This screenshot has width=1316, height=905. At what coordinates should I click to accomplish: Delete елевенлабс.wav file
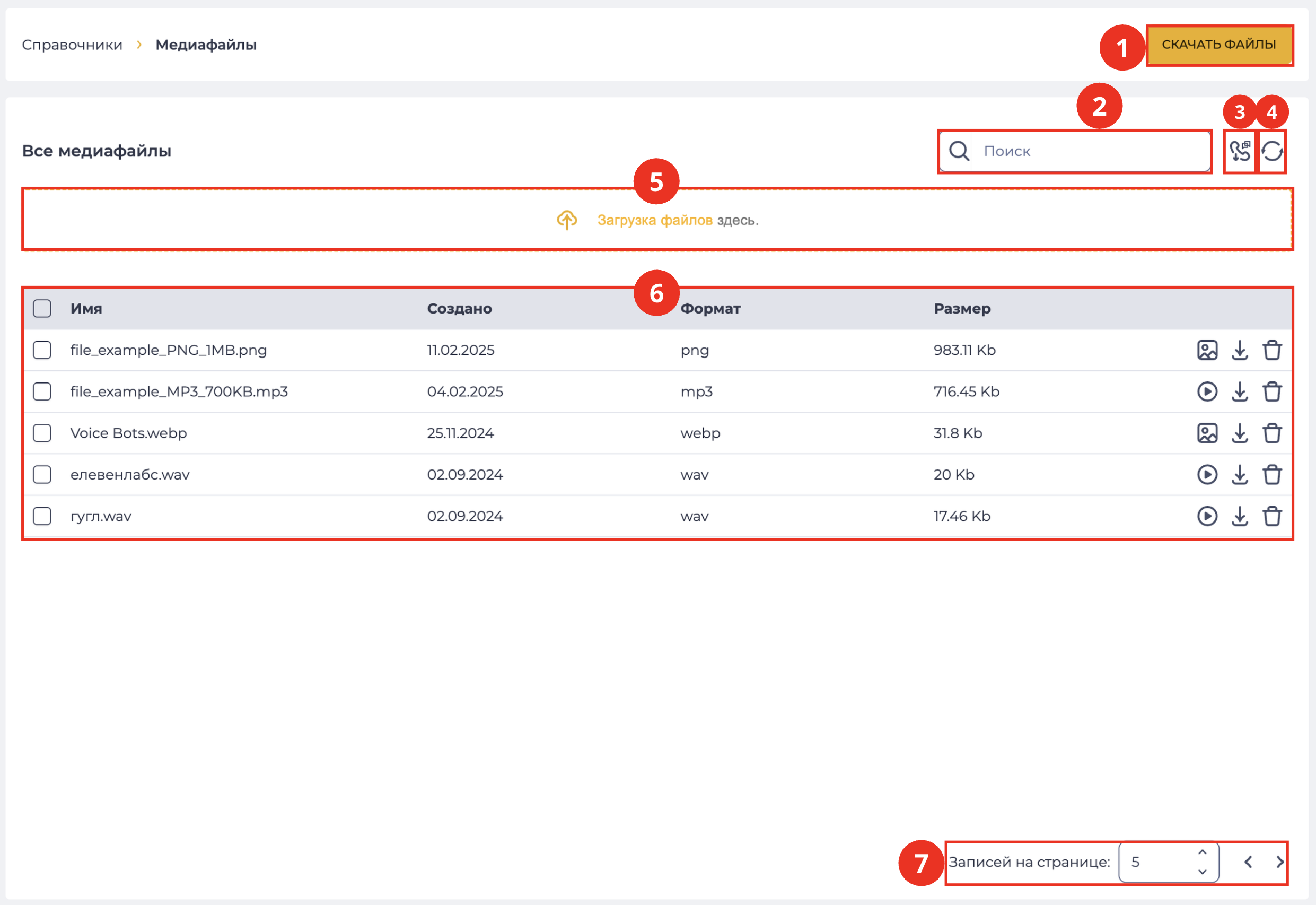pyautogui.click(x=1272, y=475)
